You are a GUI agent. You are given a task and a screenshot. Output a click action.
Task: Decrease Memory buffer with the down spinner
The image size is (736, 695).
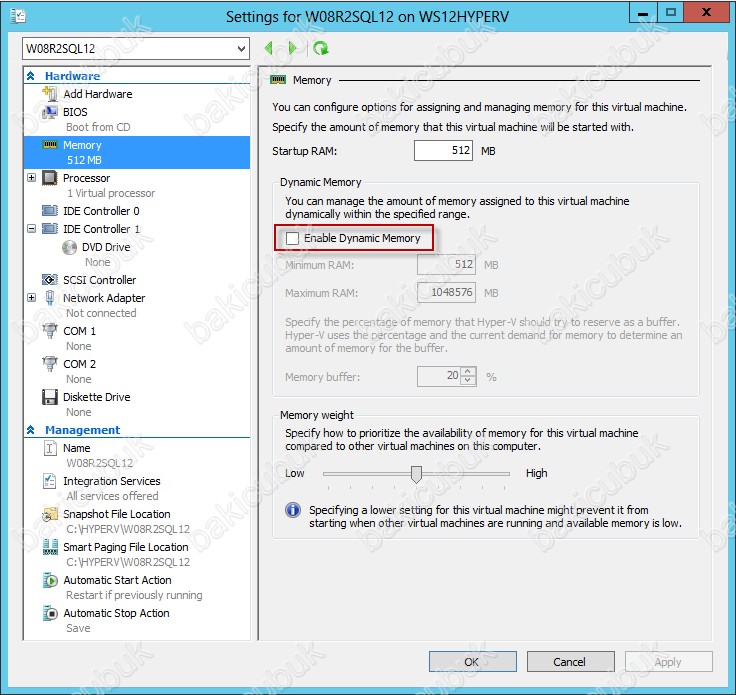coord(468,381)
